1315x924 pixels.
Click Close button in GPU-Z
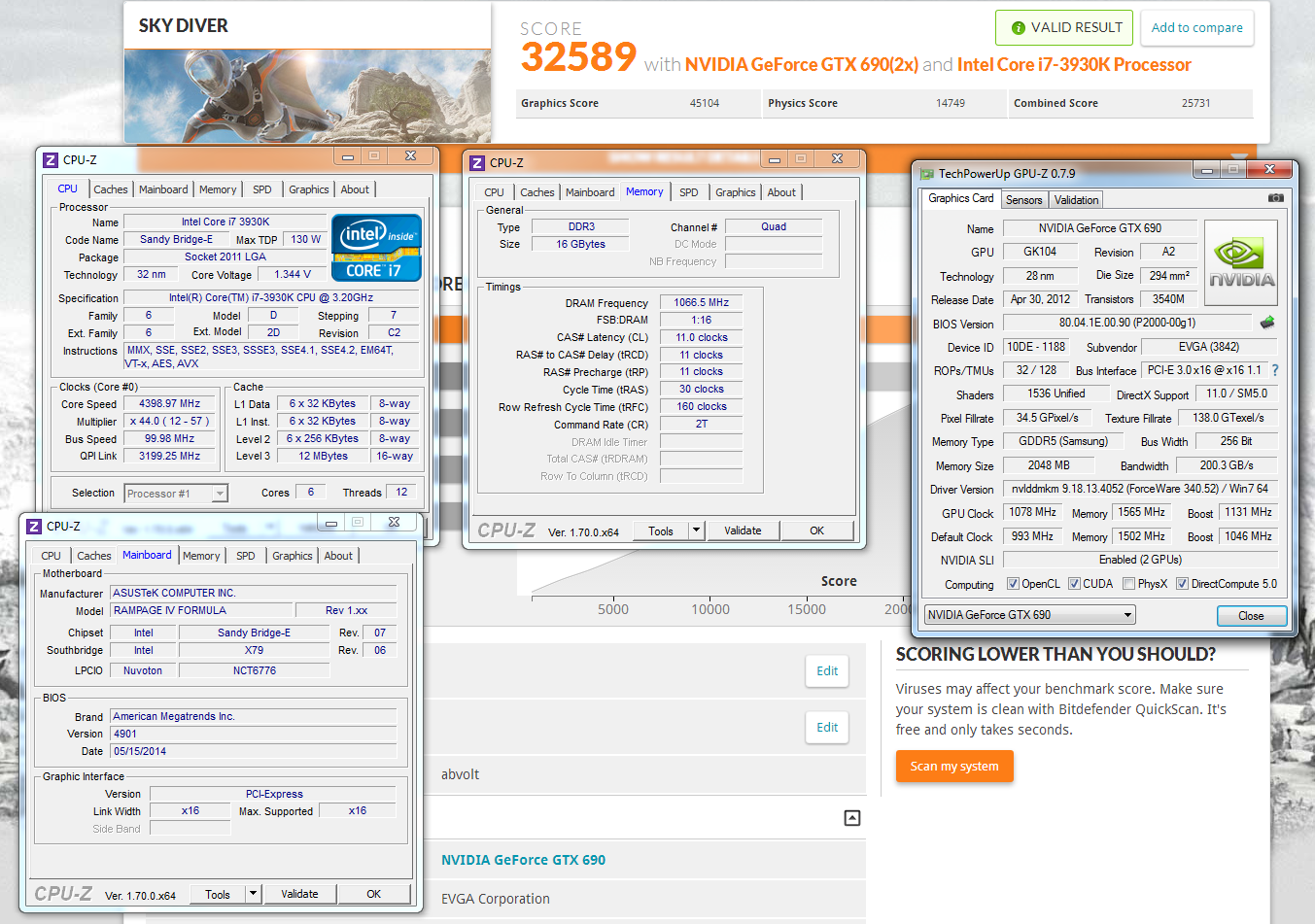click(x=1252, y=616)
